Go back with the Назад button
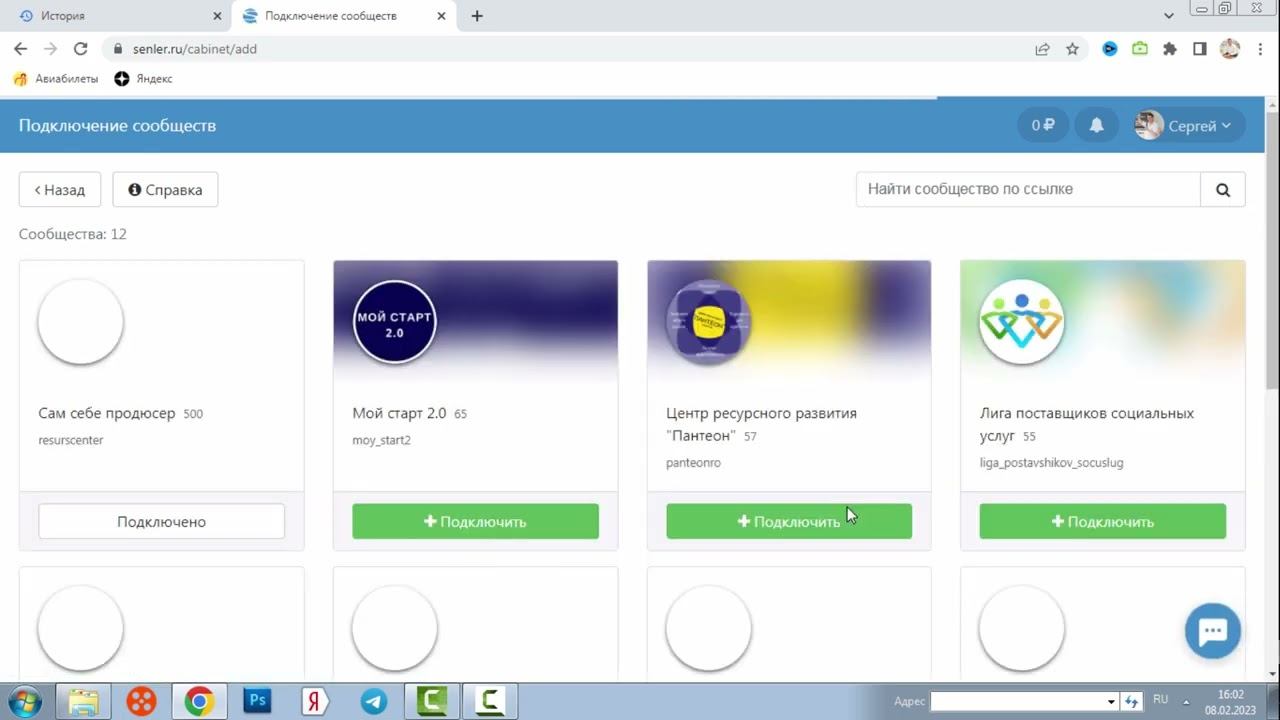This screenshot has height=720, width=1280. click(x=60, y=189)
